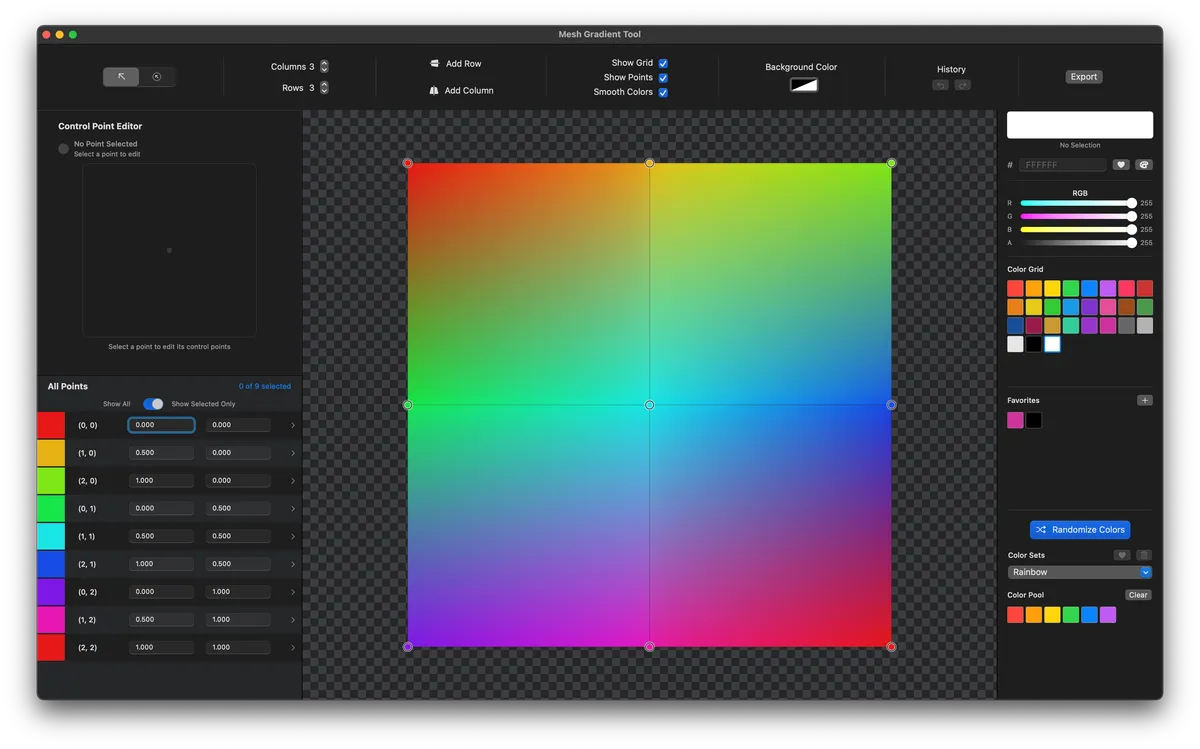Pick the blue swatch in Color Pool
The height and width of the screenshot is (749, 1200).
pos(1089,615)
